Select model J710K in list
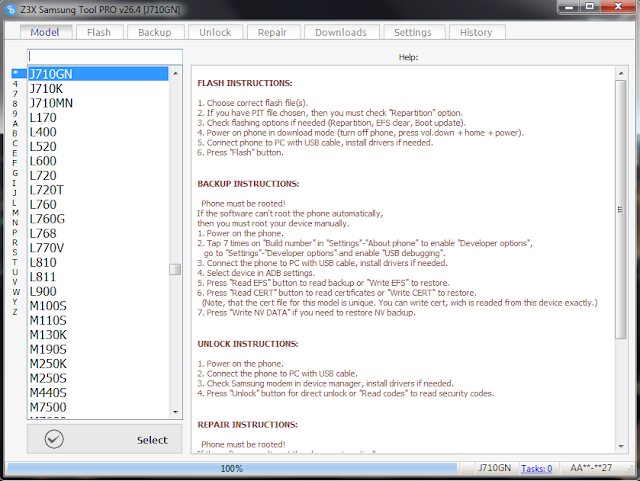 click(x=98, y=89)
